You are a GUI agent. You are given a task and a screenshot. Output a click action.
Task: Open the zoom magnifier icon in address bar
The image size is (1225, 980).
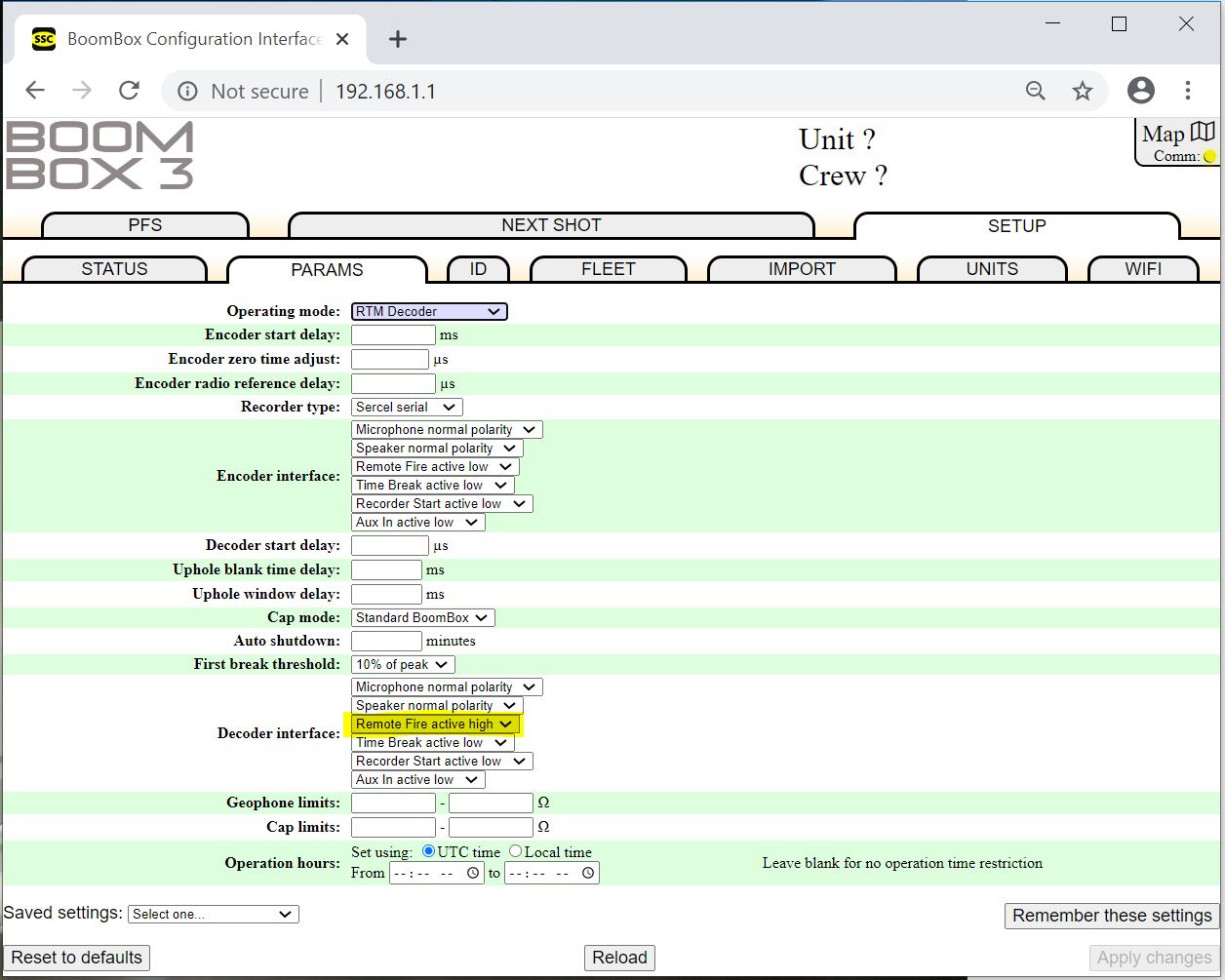[1035, 91]
